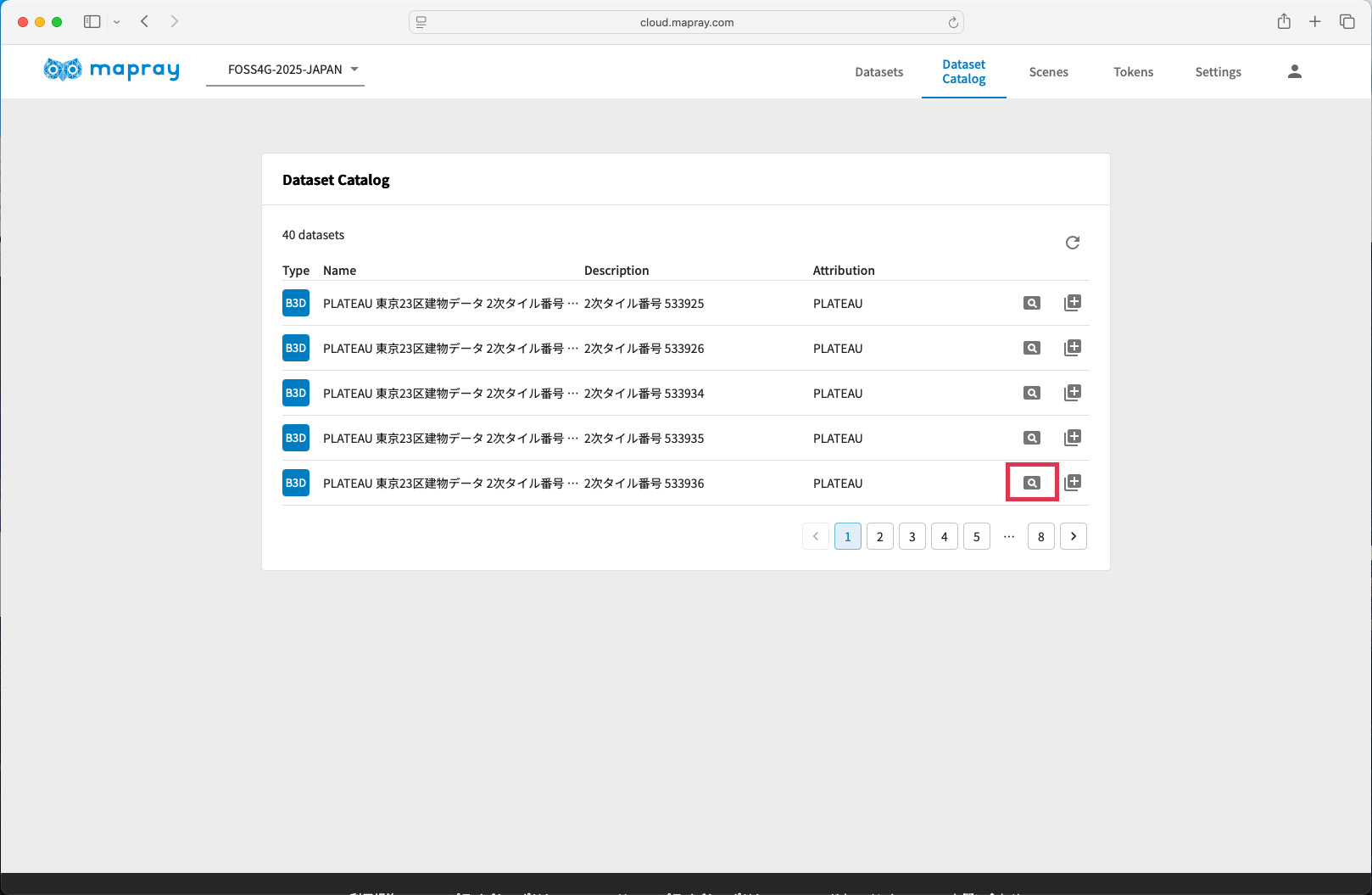Add dataset 533935 to your datasets
Viewport: 1372px width, 895px height.
click(x=1072, y=438)
